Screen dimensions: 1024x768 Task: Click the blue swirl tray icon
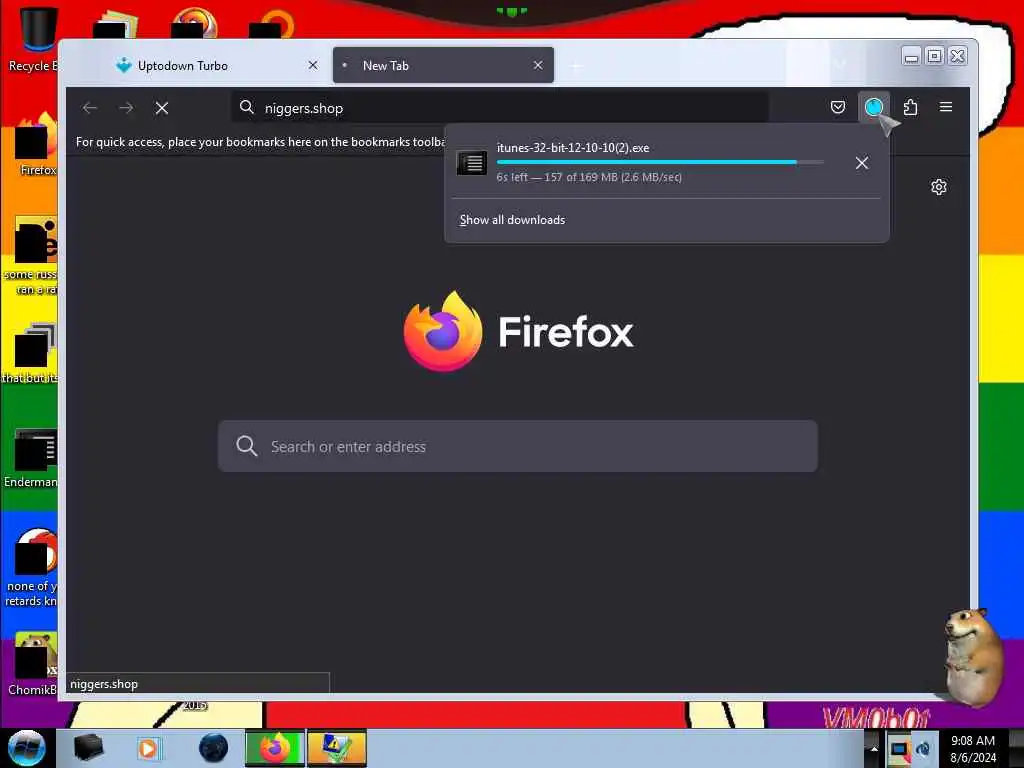(x=923, y=748)
